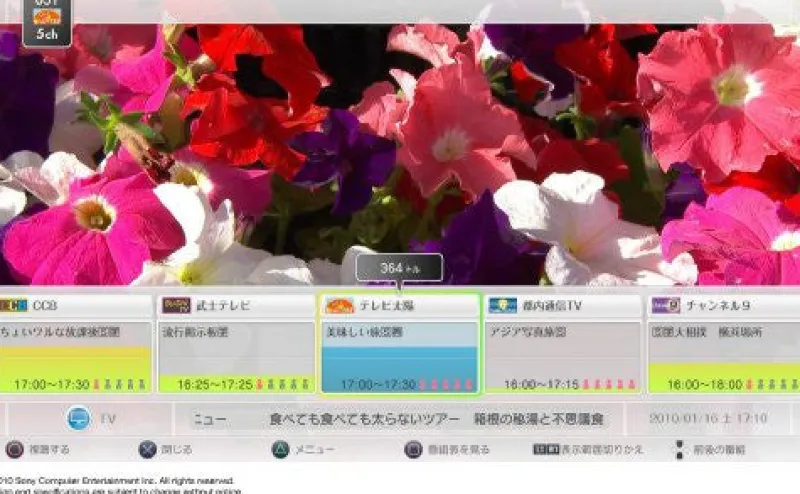Select the CCB channel card

click(75, 345)
